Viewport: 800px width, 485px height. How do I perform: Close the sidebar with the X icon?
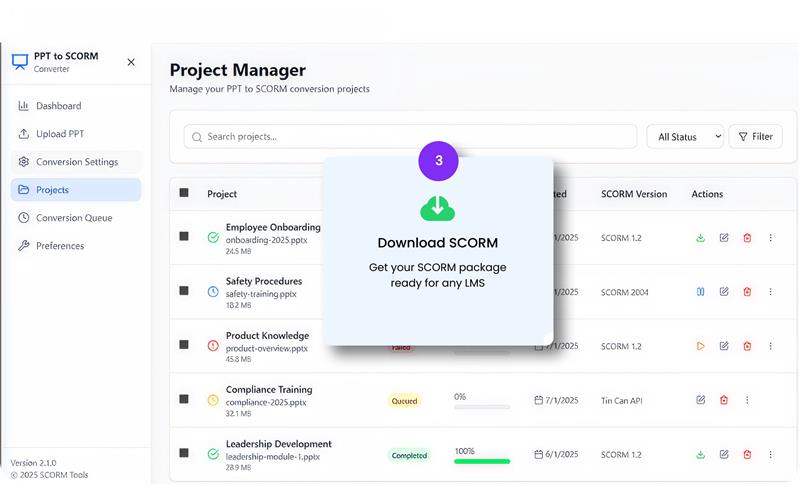pos(131,62)
